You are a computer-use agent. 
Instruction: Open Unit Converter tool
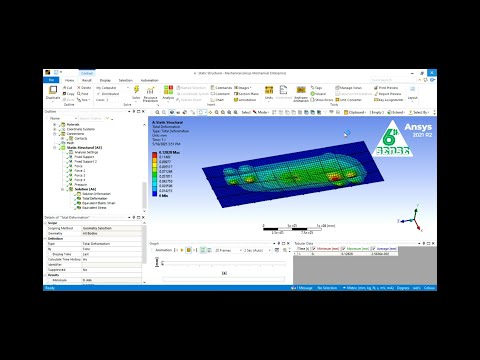tap(348, 100)
